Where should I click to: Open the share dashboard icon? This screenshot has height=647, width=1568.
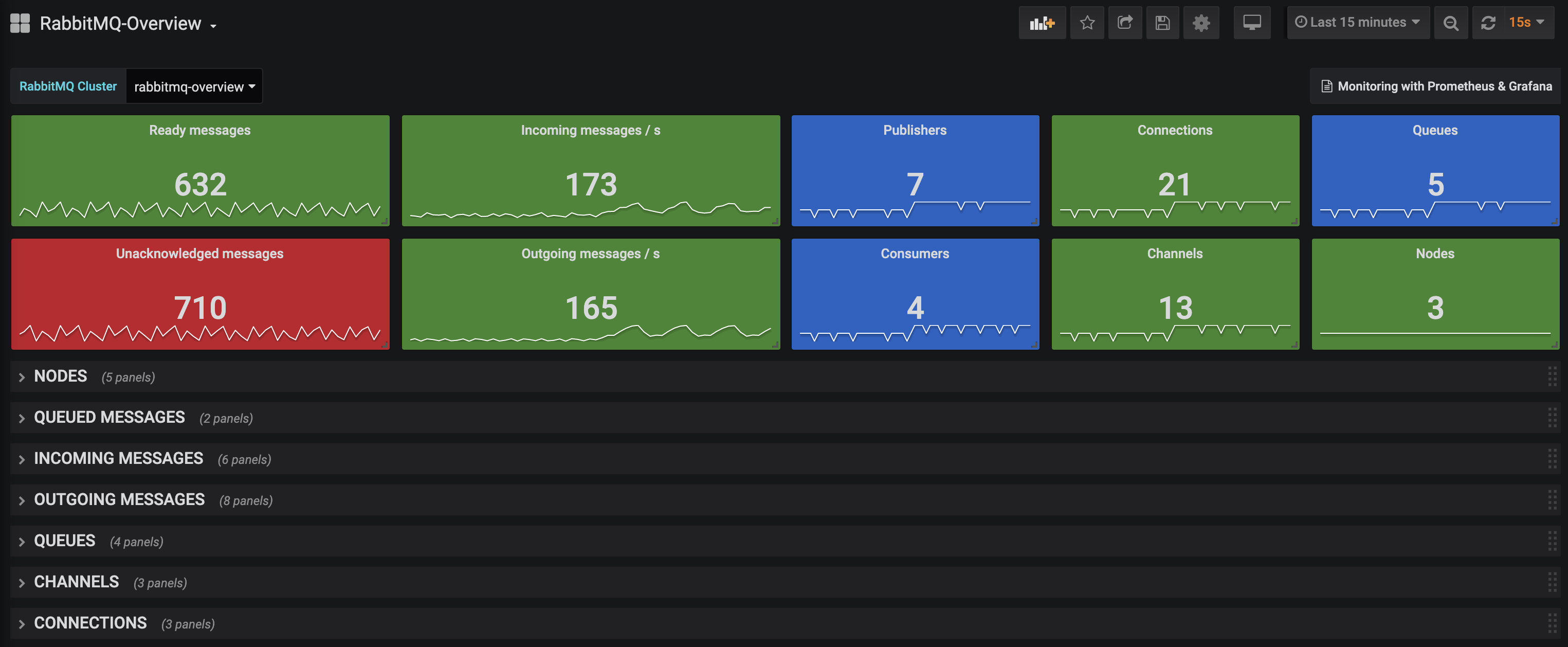1124,23
